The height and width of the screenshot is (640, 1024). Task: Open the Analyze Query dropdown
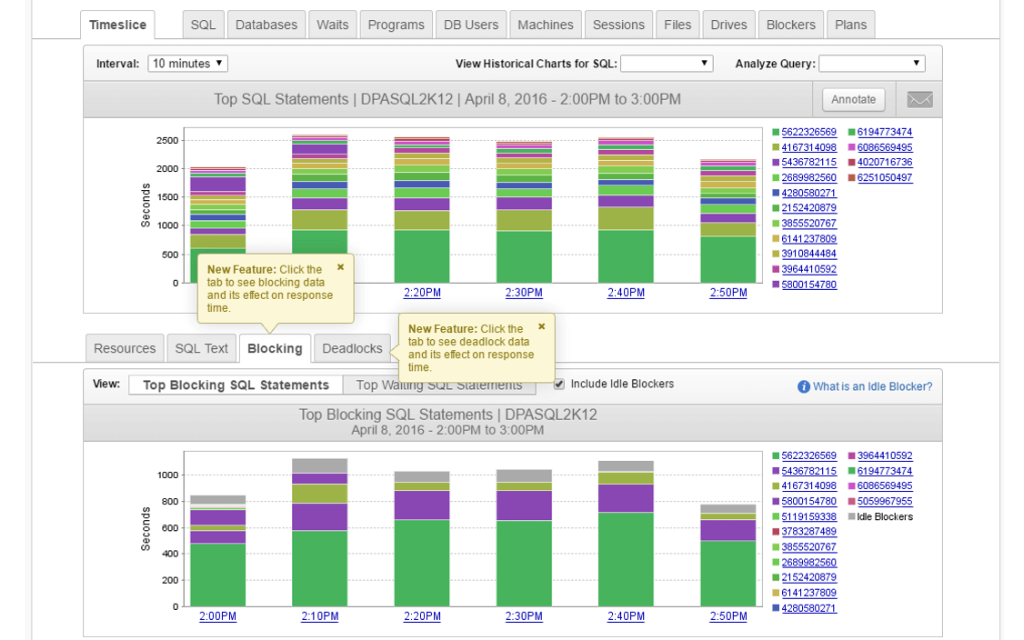tap(872, 63)
